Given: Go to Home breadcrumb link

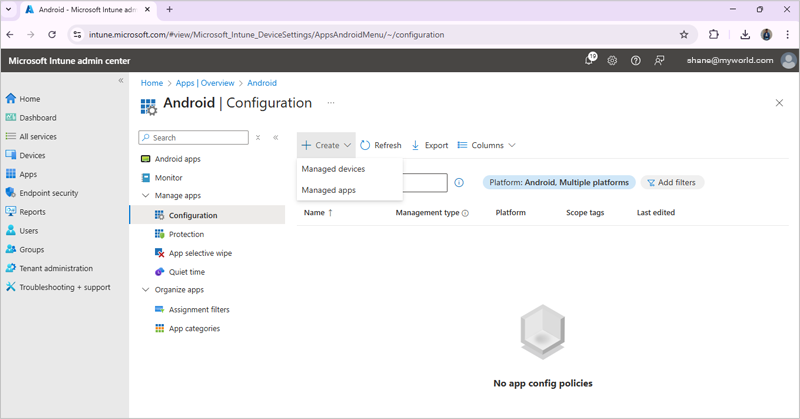Looking at the screenshot, I should [151, 83].
